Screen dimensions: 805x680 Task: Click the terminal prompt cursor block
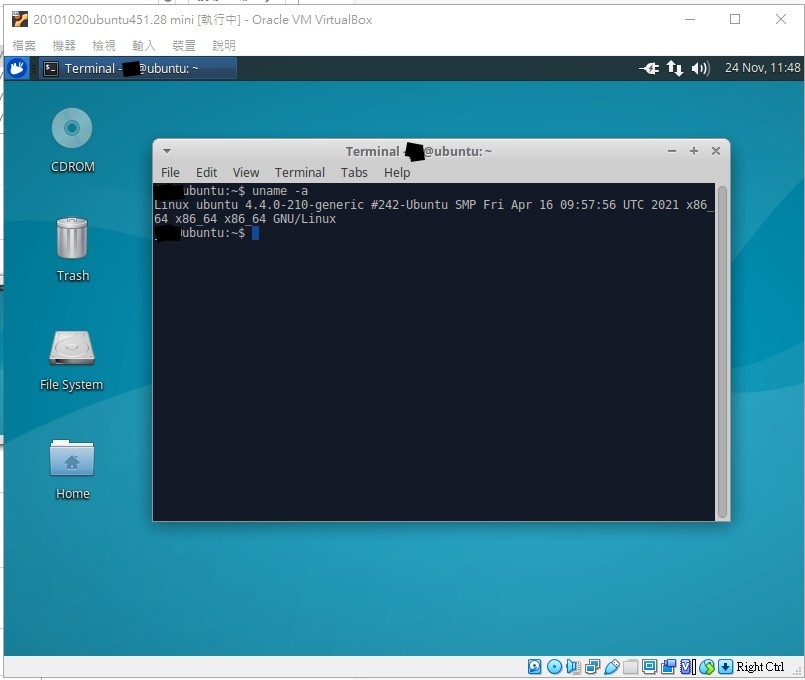pos(255,233)
